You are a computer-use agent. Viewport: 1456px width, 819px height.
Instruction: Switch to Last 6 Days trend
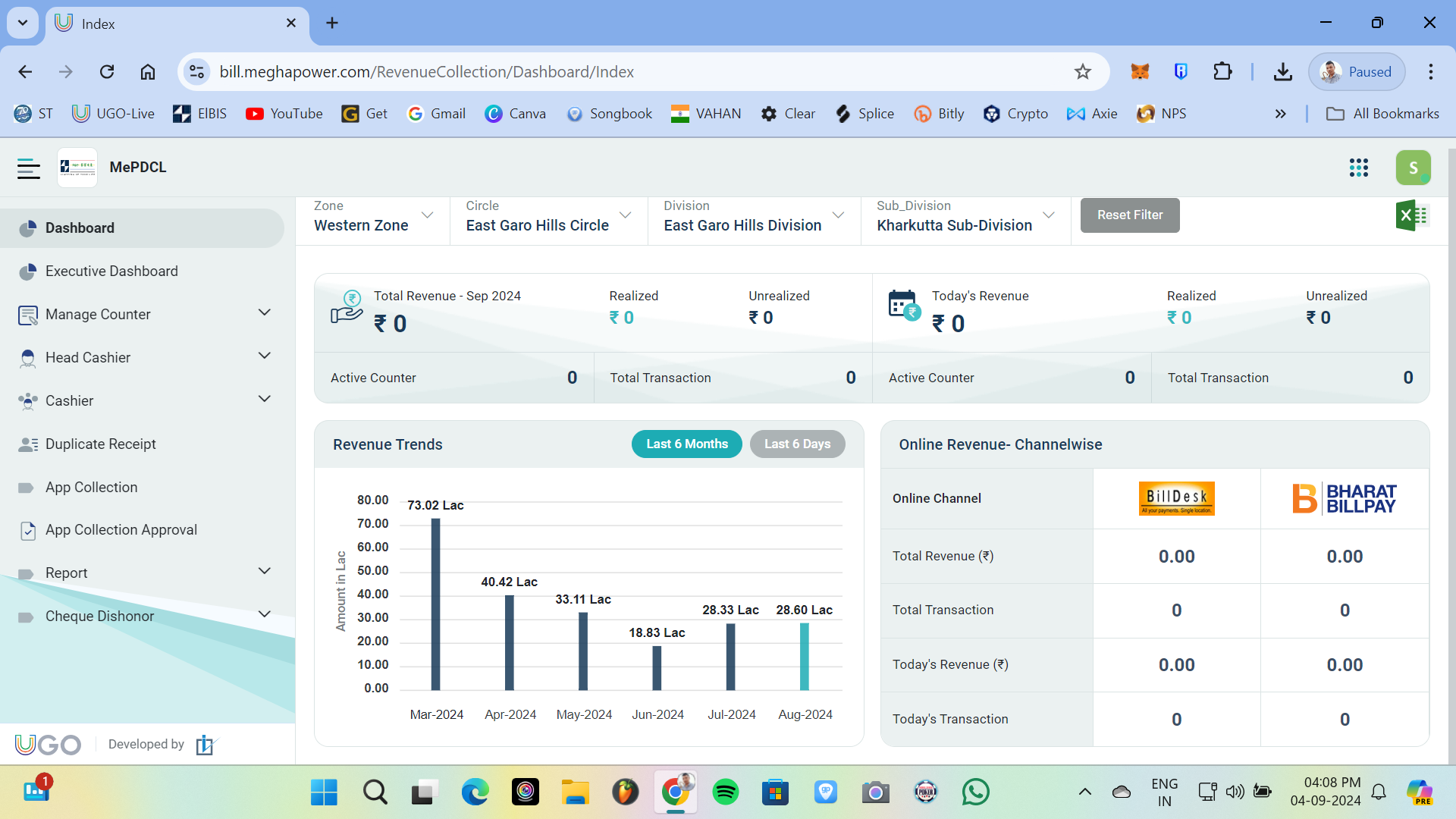(x=797, y=444)
